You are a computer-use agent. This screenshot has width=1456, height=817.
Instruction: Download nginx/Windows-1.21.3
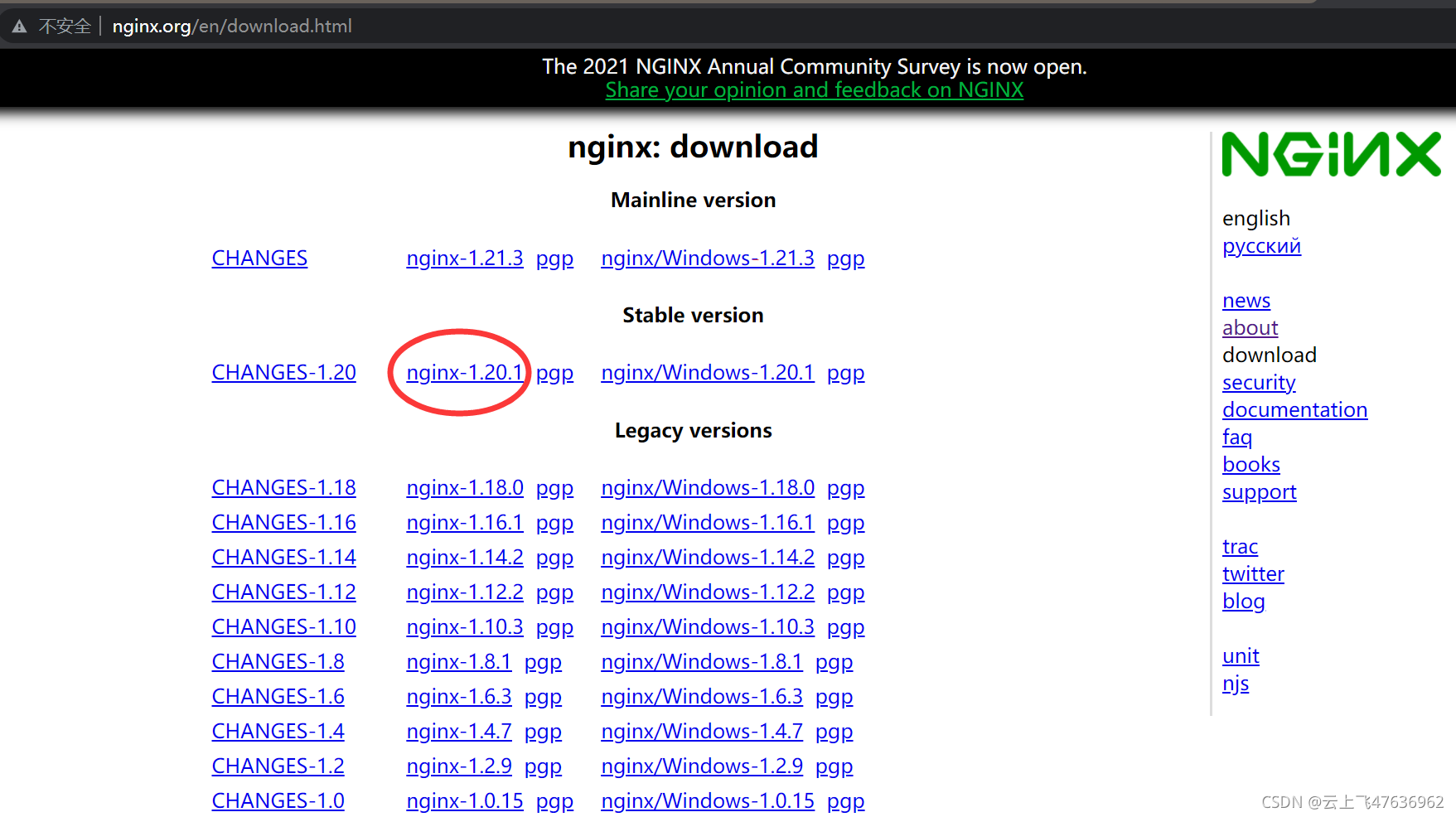[x=708, y=259]
